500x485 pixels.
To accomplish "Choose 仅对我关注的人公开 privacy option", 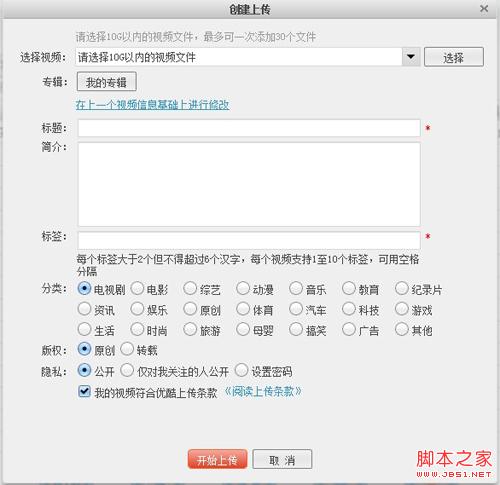I will (127, 370).
